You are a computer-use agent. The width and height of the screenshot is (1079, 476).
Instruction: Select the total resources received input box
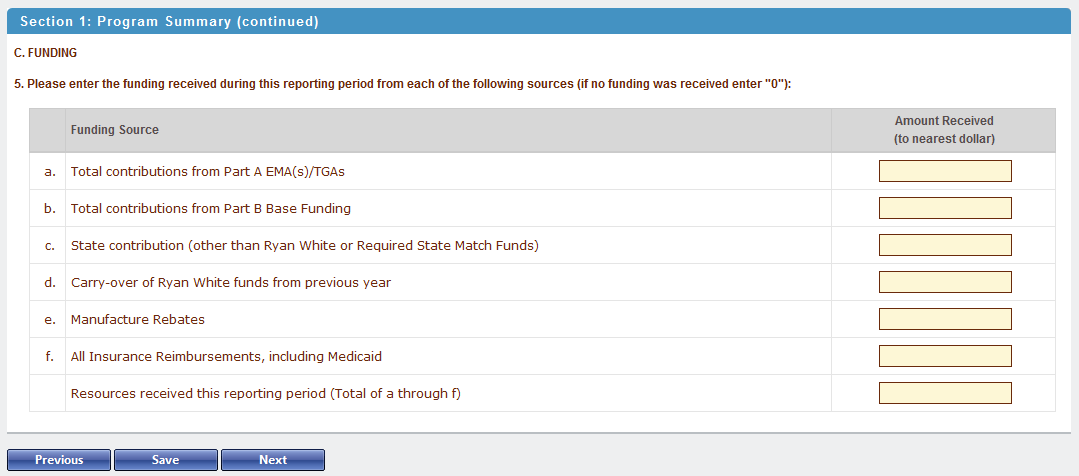(x=945, y=393)
